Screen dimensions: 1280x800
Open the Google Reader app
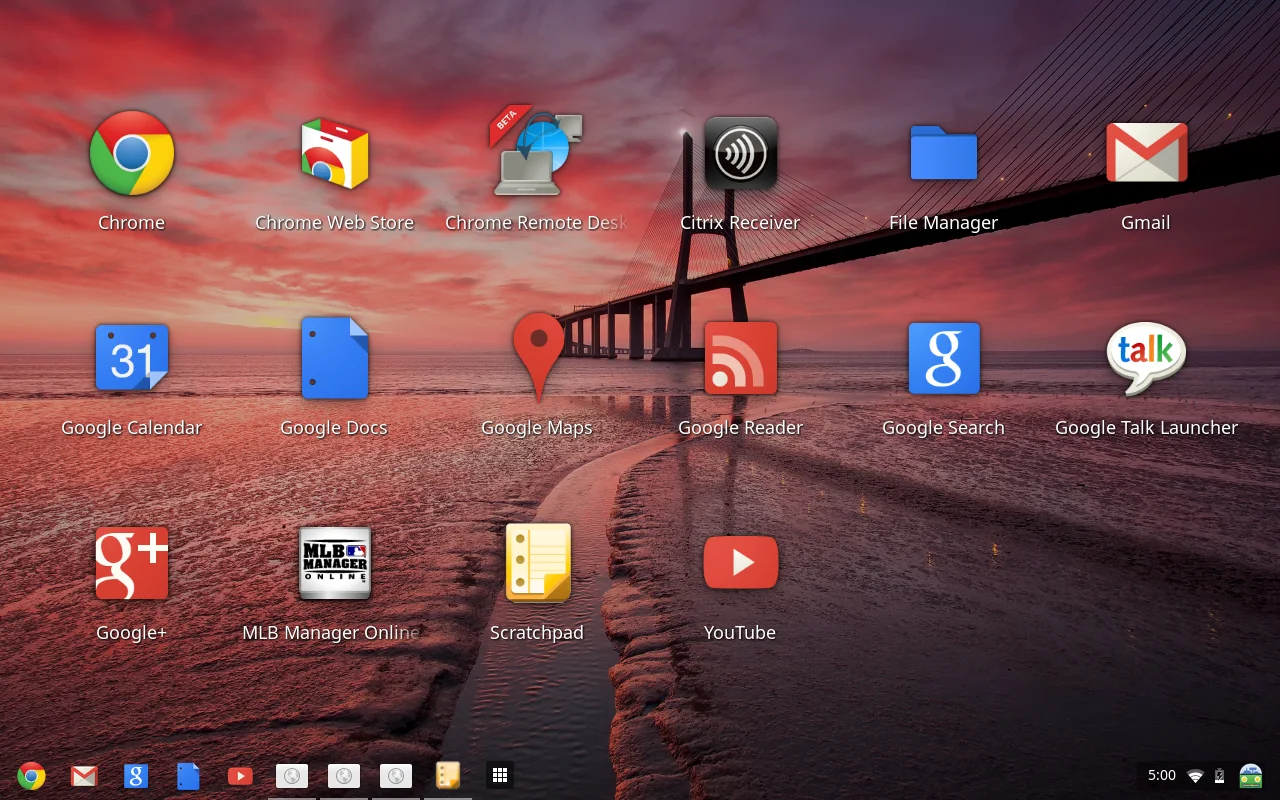tap(741, 358)
